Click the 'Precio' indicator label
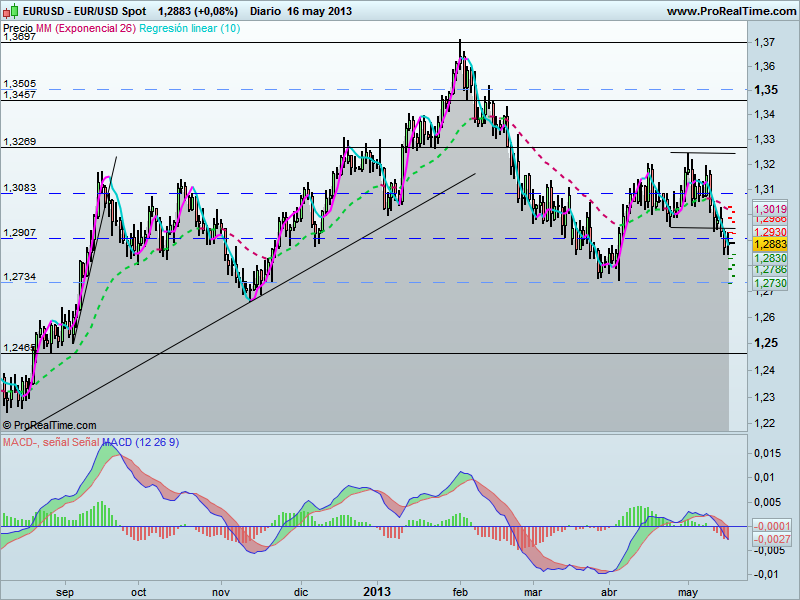The height and width of the screenshot is (600, 800). (18, 28)
